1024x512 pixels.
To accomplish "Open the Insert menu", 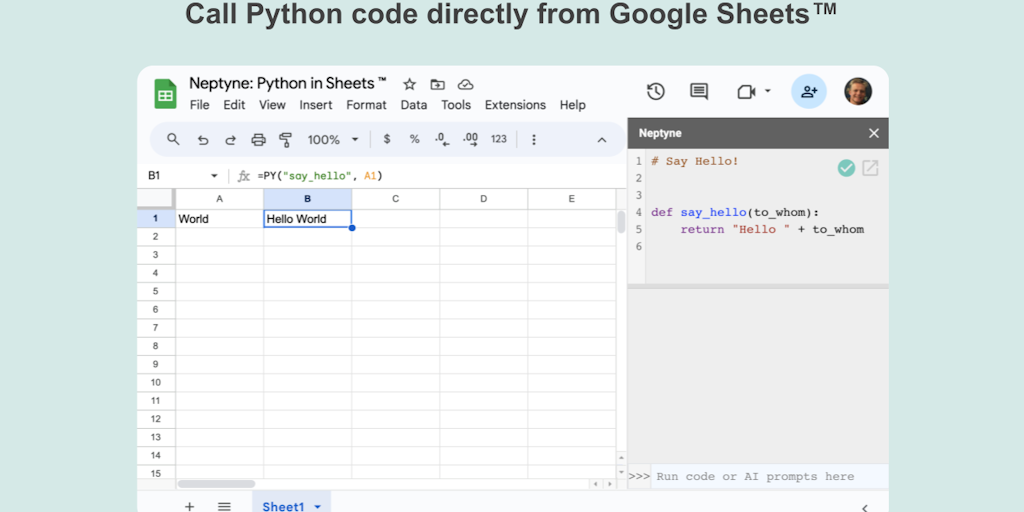I will pyautogui.click(x=316, y=105).
